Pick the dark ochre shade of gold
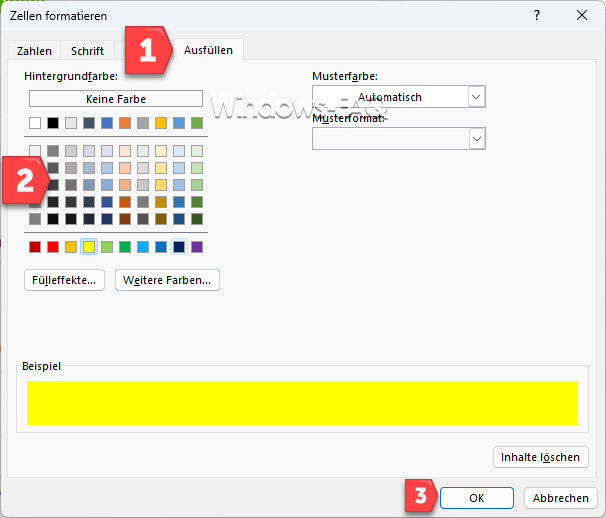 161,202
